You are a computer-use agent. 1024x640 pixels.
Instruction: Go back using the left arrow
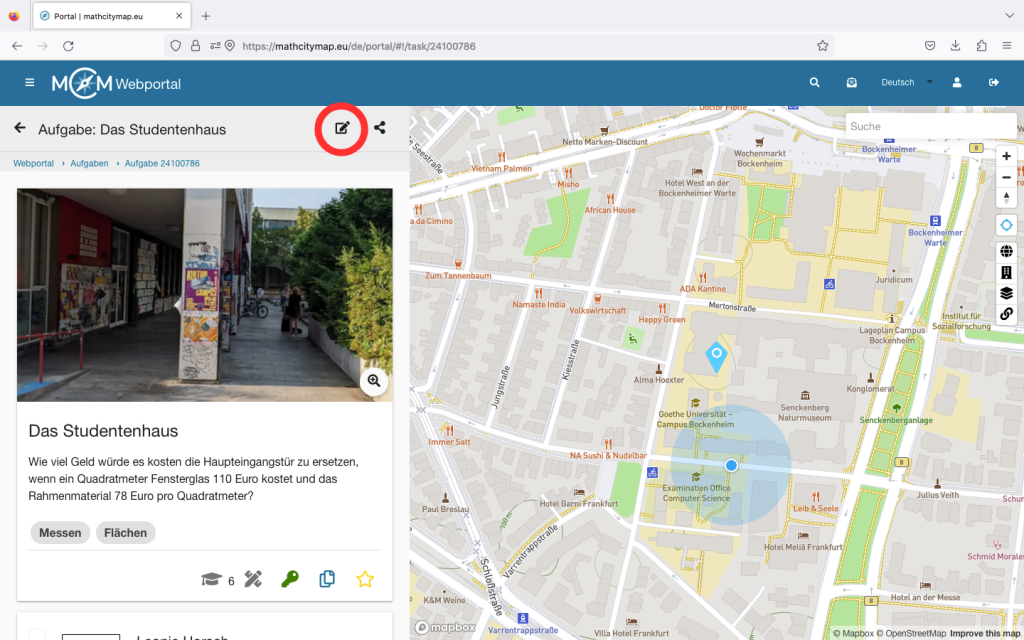[x=19, y=128]
